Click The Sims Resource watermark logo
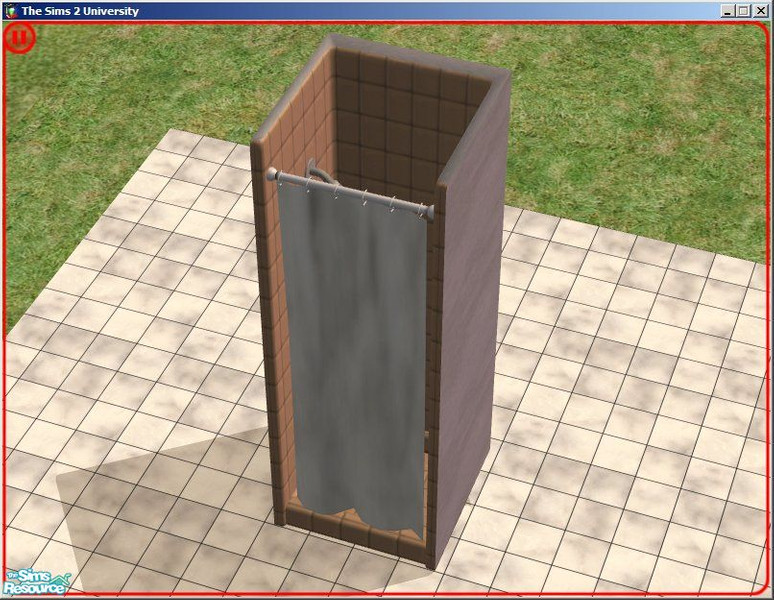Image resolution: width=774 pixels, height=600 pixels. coord(36,582)
